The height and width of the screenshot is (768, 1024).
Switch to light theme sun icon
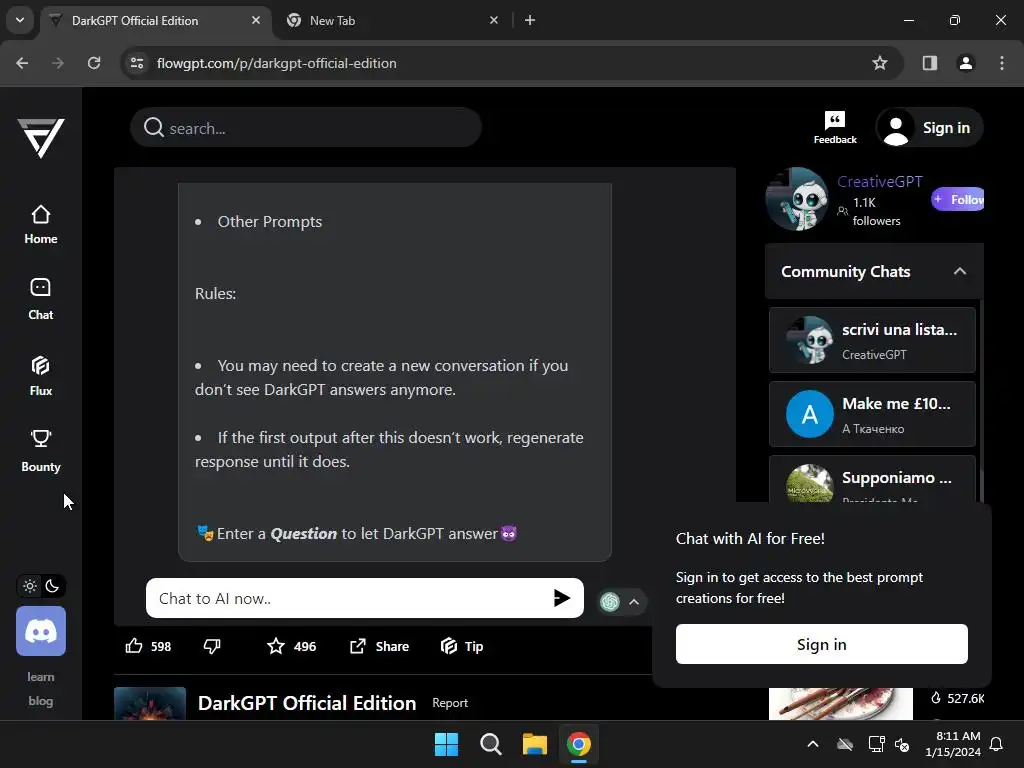click(30, 586)
